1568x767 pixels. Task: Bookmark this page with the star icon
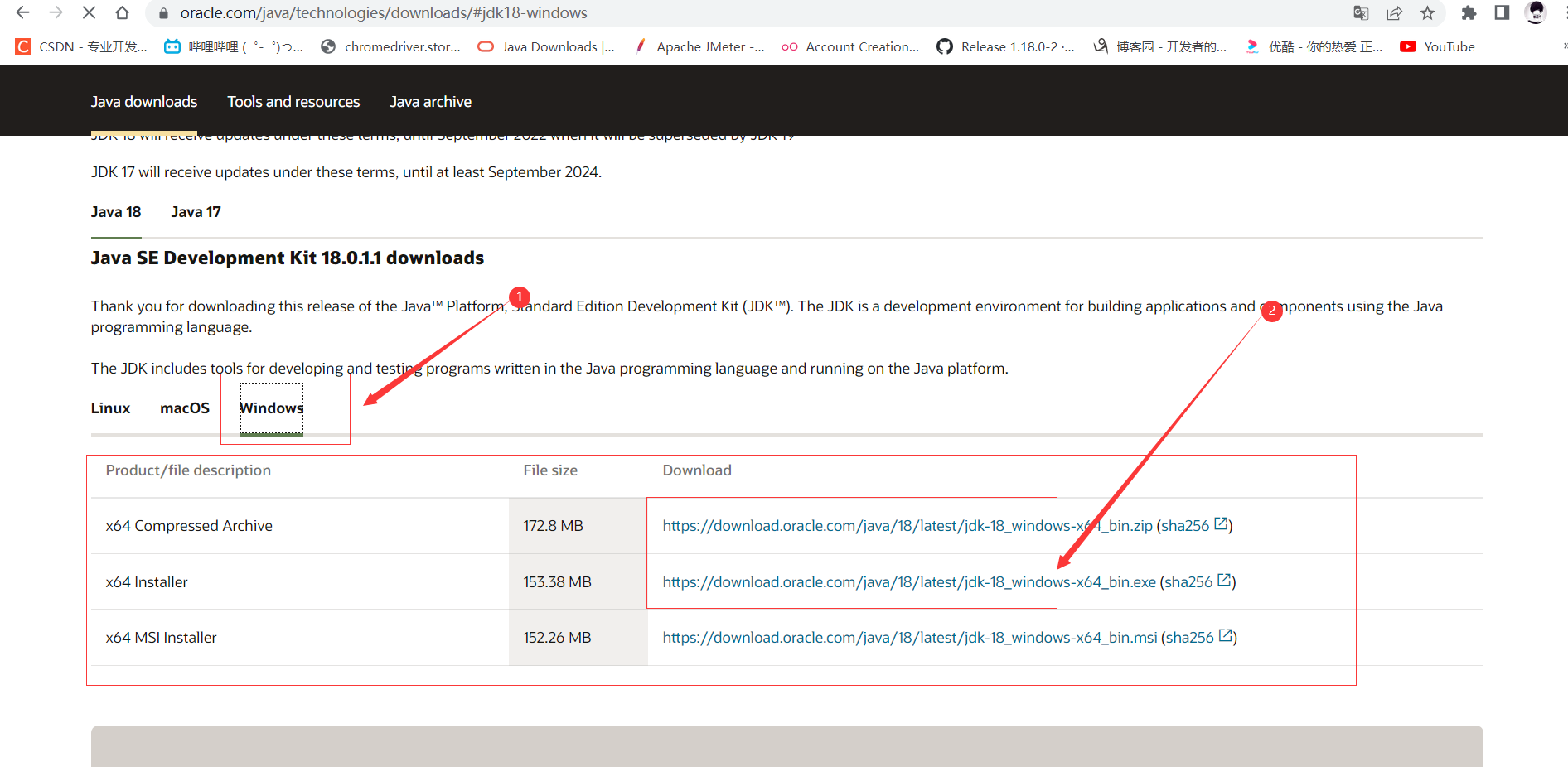click(1427, 13)
